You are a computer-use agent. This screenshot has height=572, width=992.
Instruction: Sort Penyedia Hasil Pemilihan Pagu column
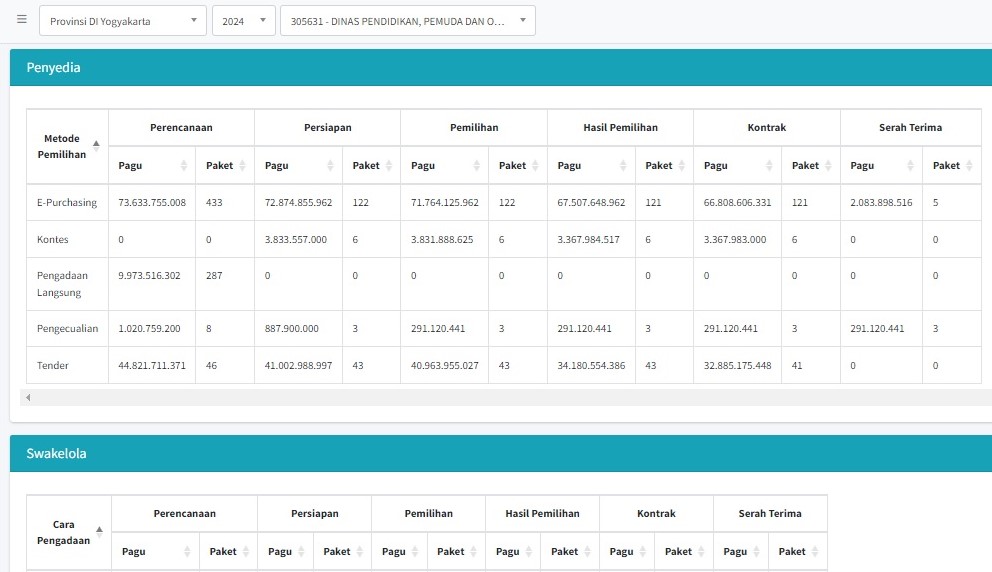[590, 165]
